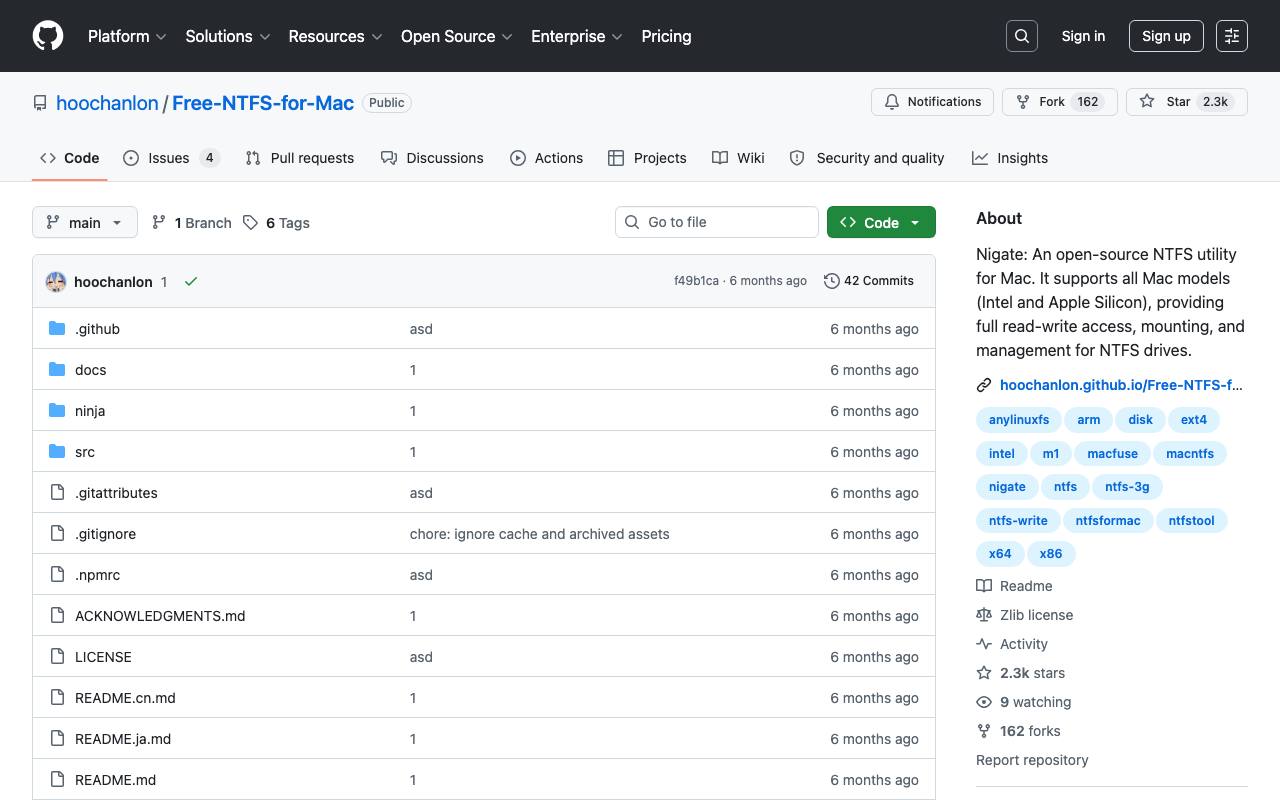
Task: Open the Insights tab
Action: [x=1010, y=158]
